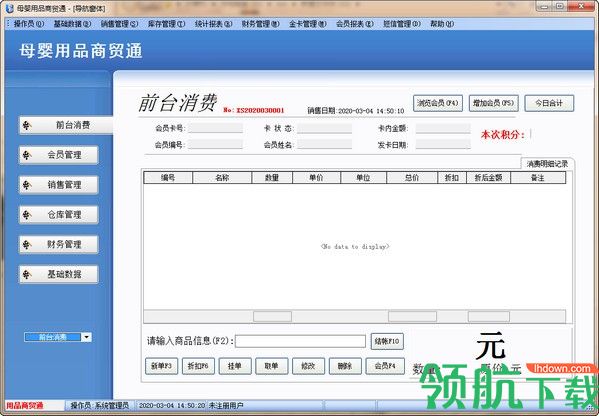Image resolution: width=599 pixels, height=416 pixels.
Task: Click the 销售日期 2020-03-04 14:50:10 text
Action: click(x=356, y=111)
